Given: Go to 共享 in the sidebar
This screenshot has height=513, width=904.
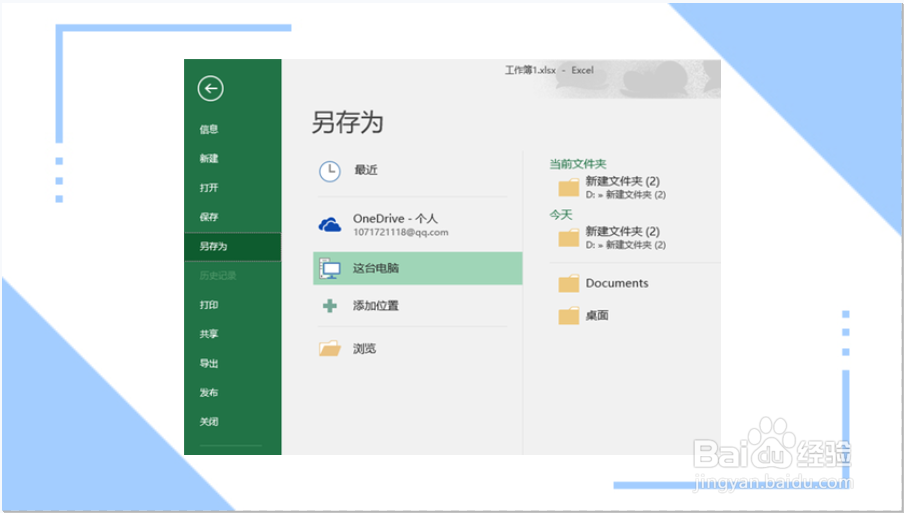Looking at the screenshot, I should (x=209, y=334).
